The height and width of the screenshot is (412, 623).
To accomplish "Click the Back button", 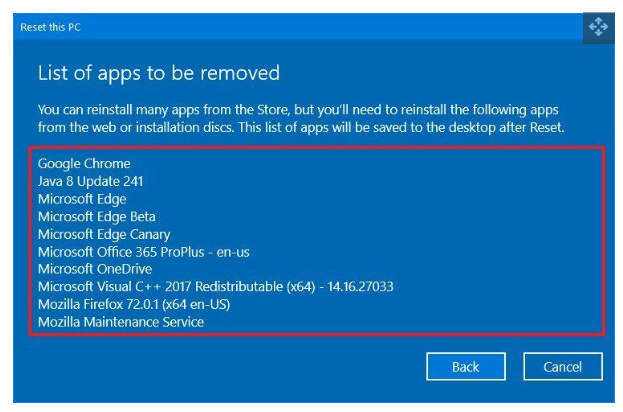I will (465, 367).
